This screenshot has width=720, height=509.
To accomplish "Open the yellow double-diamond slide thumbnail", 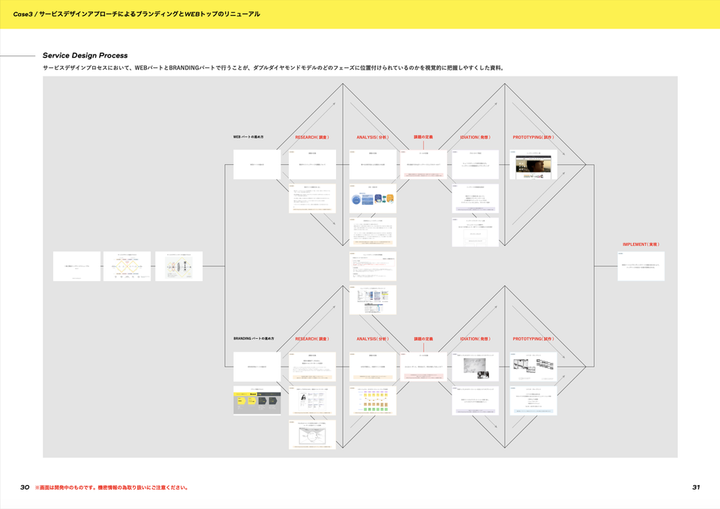I will [x=127, y=266].
